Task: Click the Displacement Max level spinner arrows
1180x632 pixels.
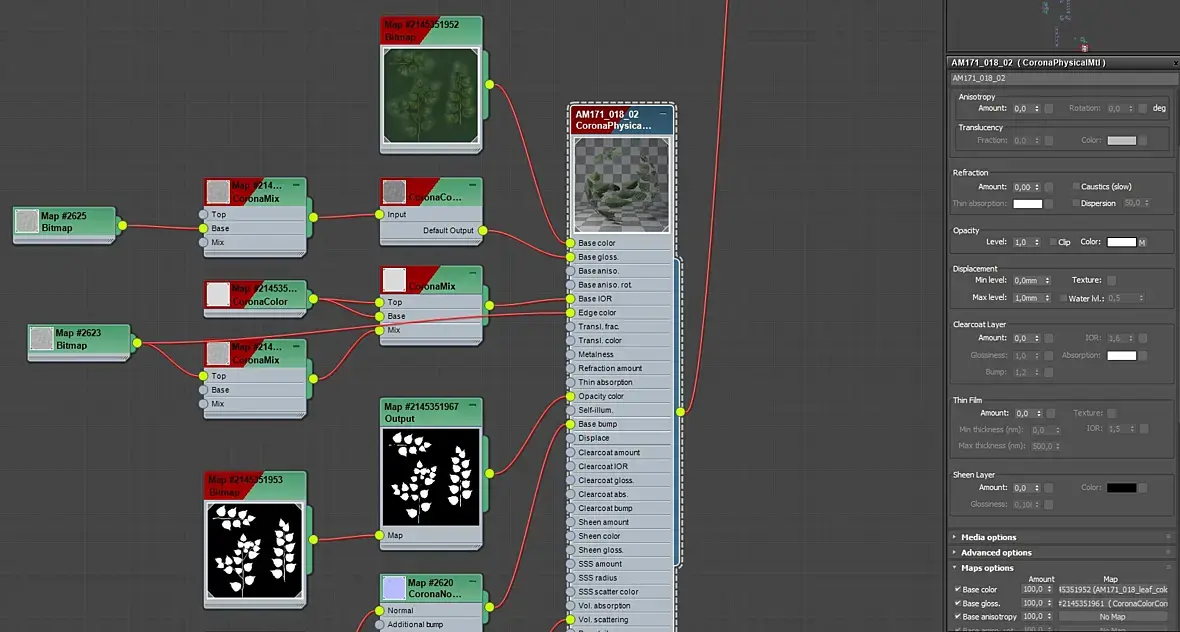Action: [x=1048, y=299]
